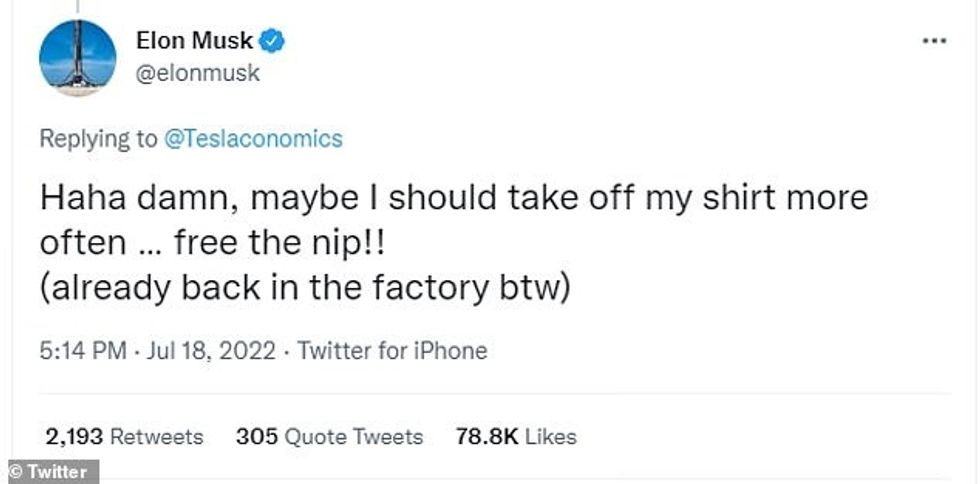This screenshot has width=980, height=484.
Task: Open the three-dot more options menu
Action: coord(933,41)
